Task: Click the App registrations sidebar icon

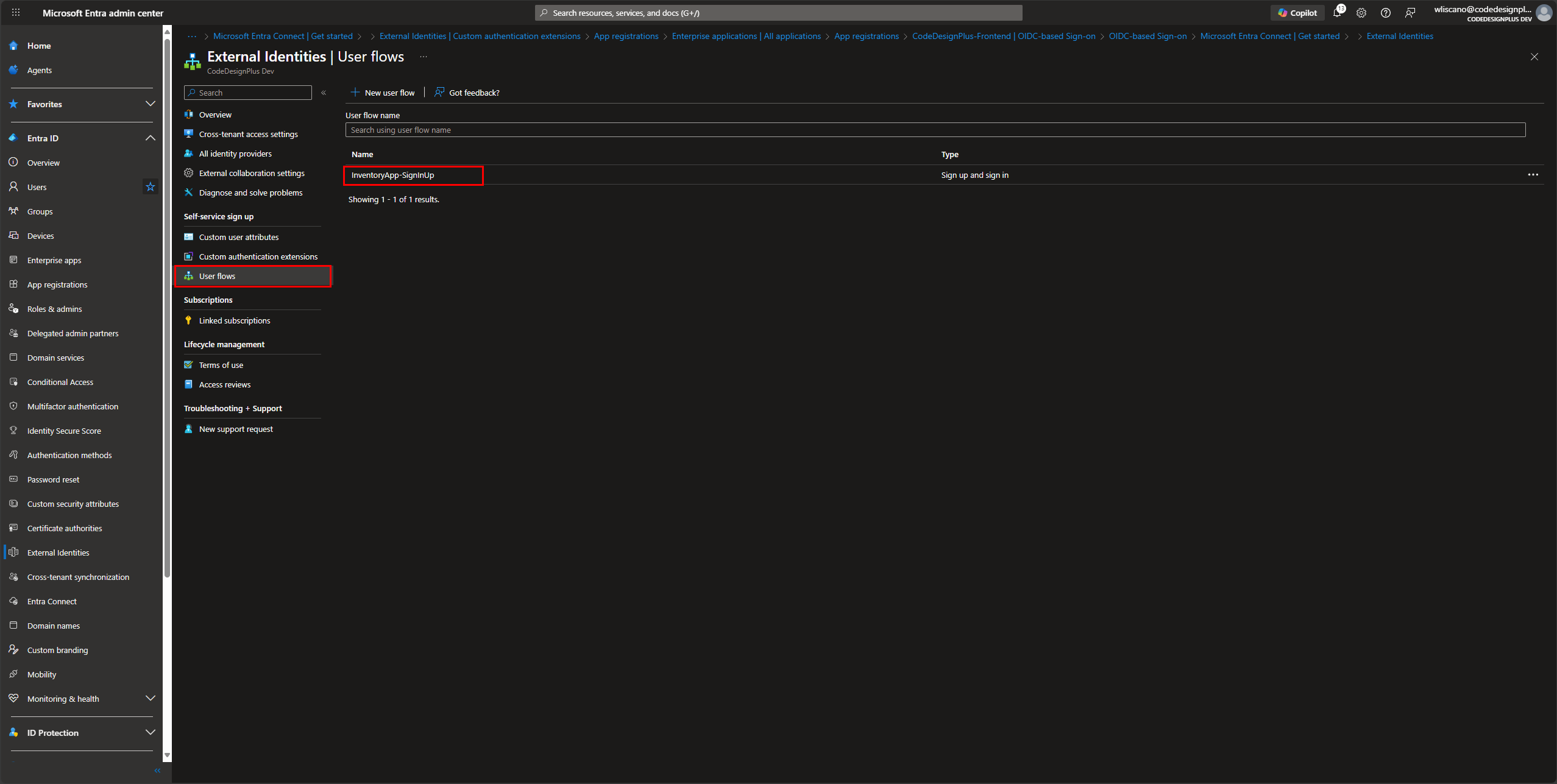Action: 13,284
